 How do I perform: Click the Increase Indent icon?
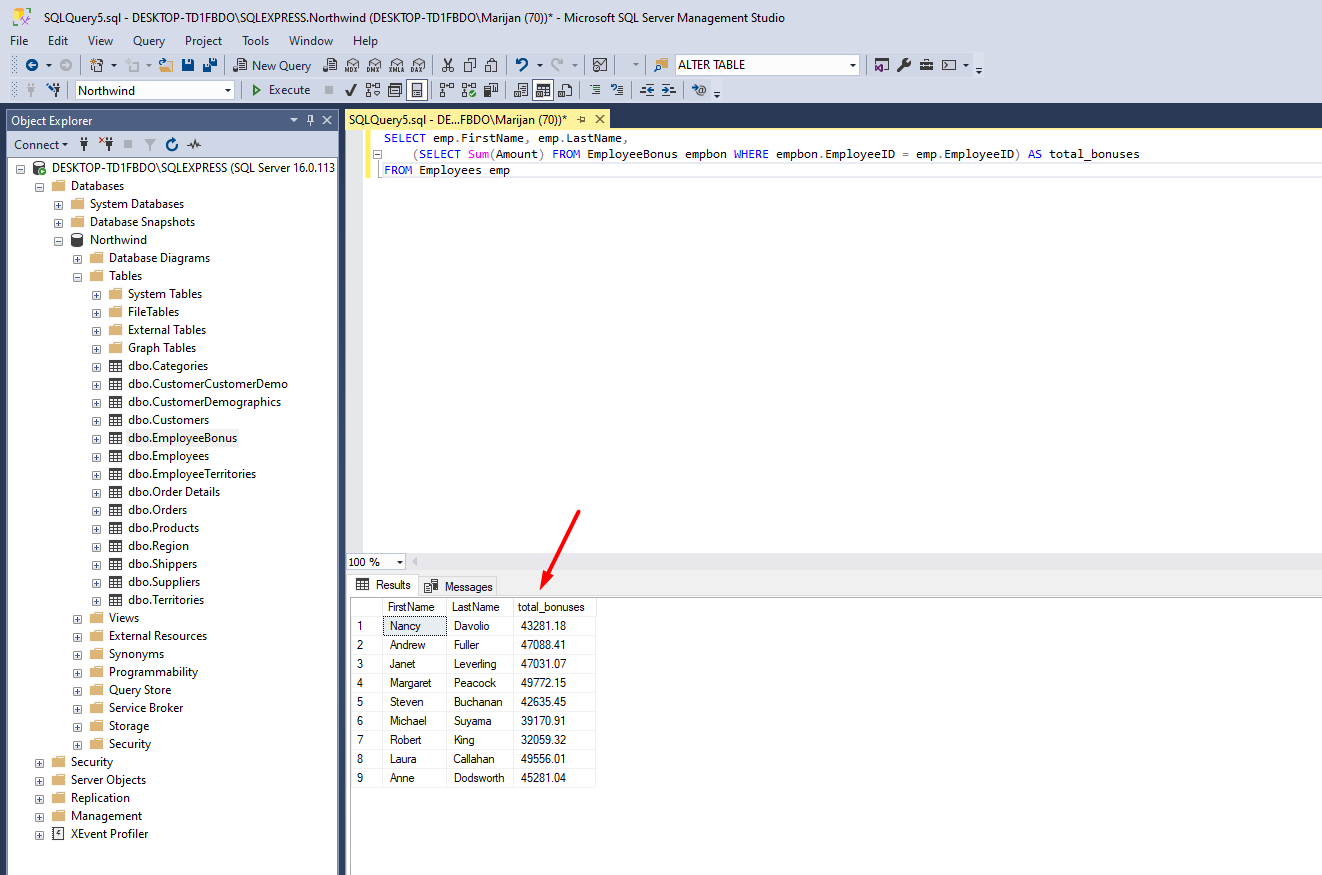coord(668,90)
